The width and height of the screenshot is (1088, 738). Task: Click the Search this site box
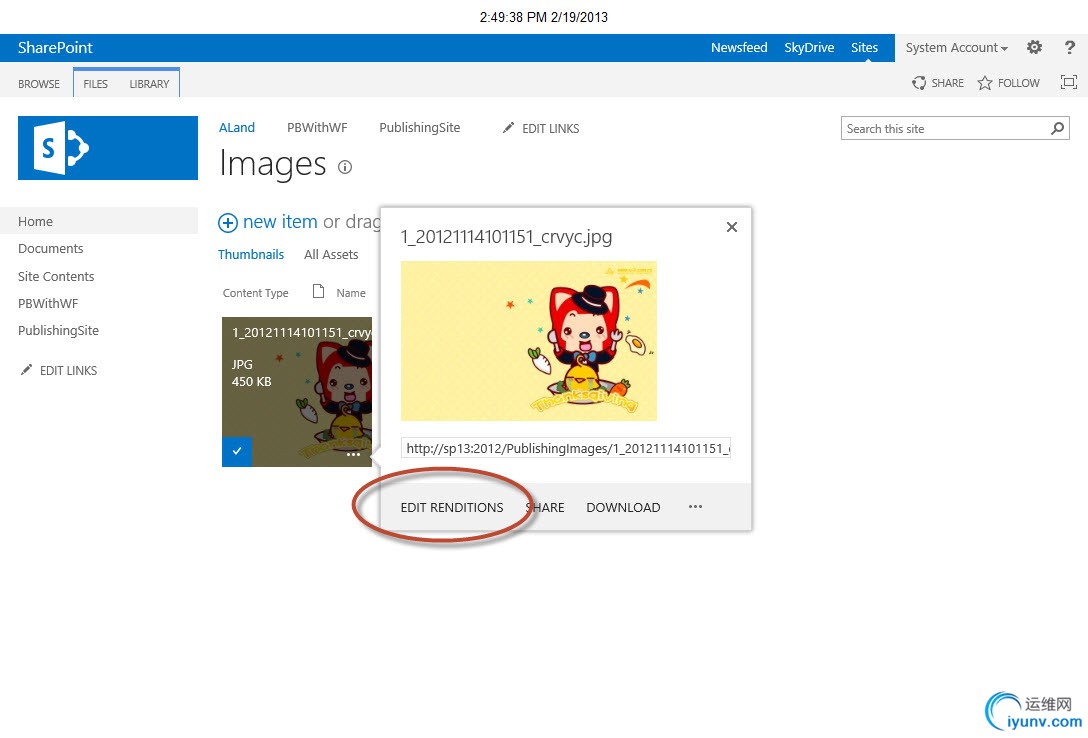coord(945,128)
